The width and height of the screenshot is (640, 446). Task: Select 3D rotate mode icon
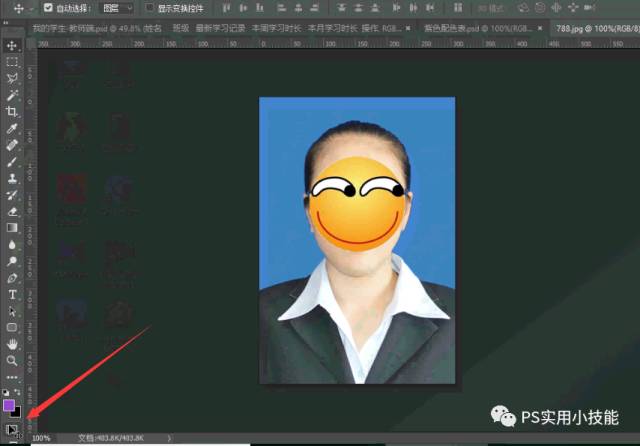pyautogui.click(x=523, y=8)
